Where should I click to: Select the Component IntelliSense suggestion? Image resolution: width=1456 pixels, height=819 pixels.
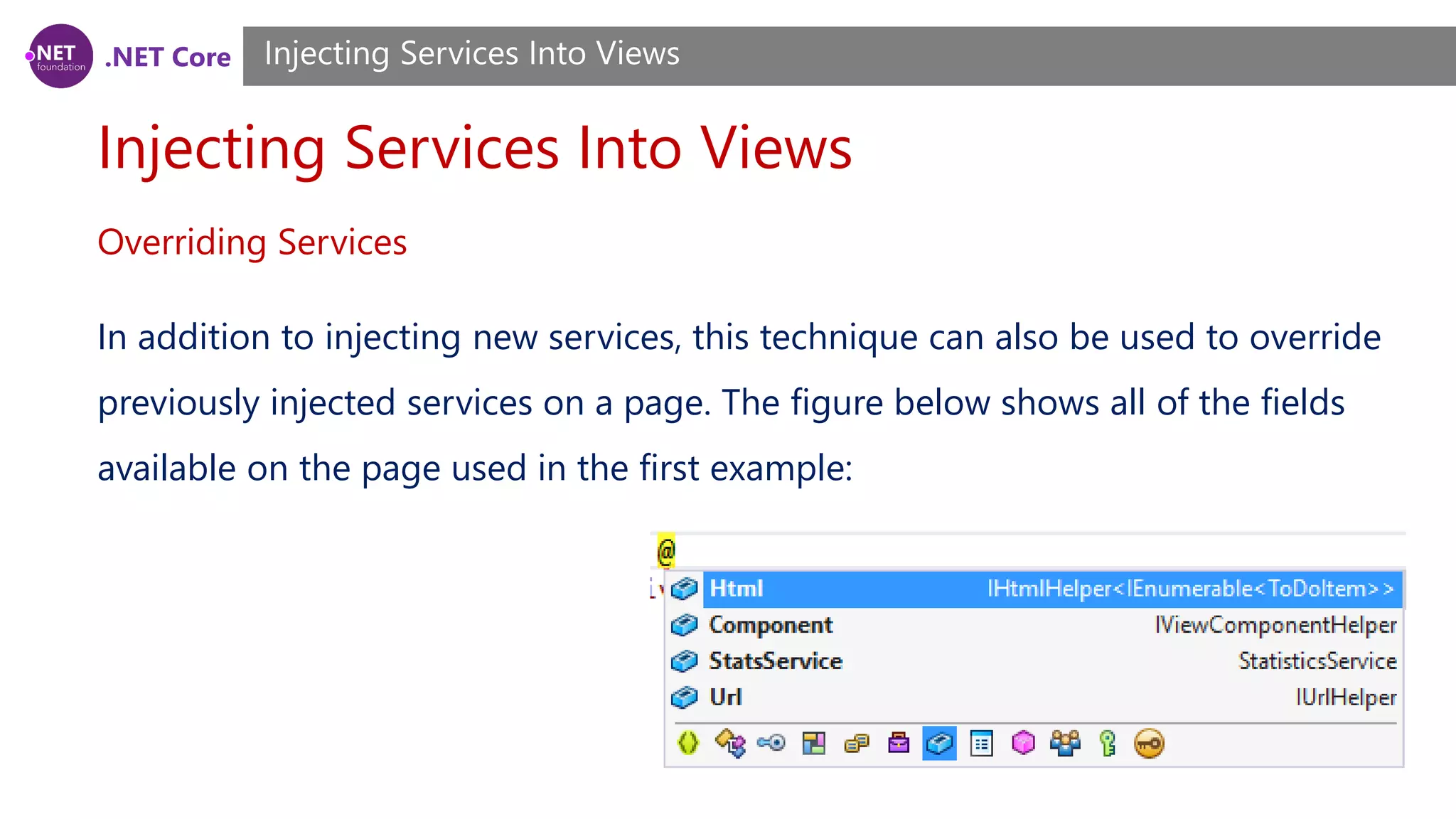point(1035,625)
